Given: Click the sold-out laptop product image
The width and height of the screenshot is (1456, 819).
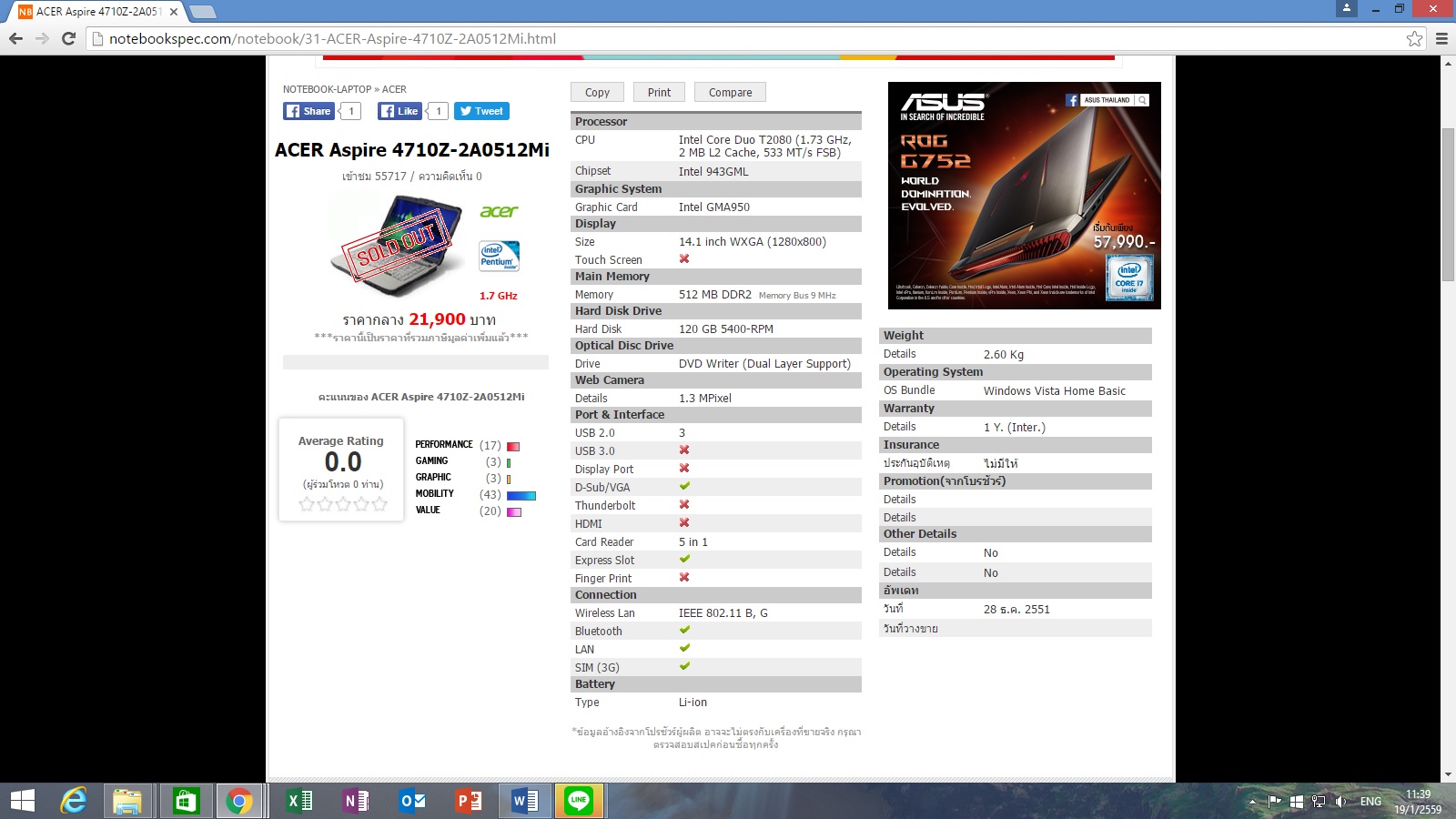Looking at the screenshot, I should pyautogui.click(x=391, y=248).
